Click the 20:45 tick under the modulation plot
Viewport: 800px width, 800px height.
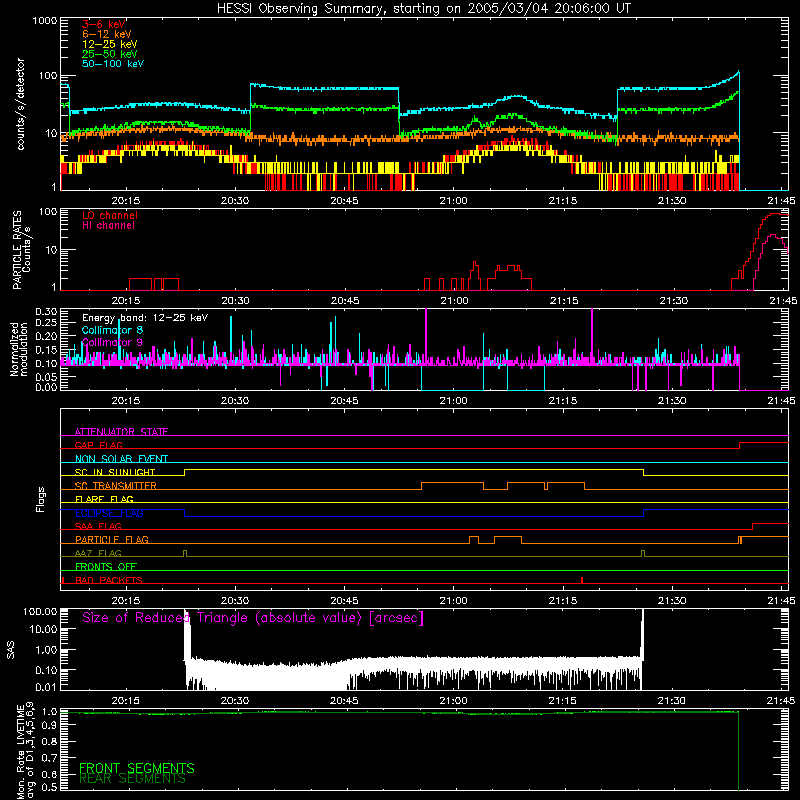(344, 401)
